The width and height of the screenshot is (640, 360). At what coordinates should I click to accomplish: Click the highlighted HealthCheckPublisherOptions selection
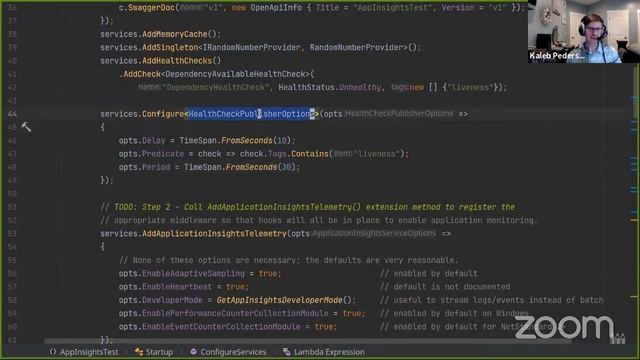(251, 114)
